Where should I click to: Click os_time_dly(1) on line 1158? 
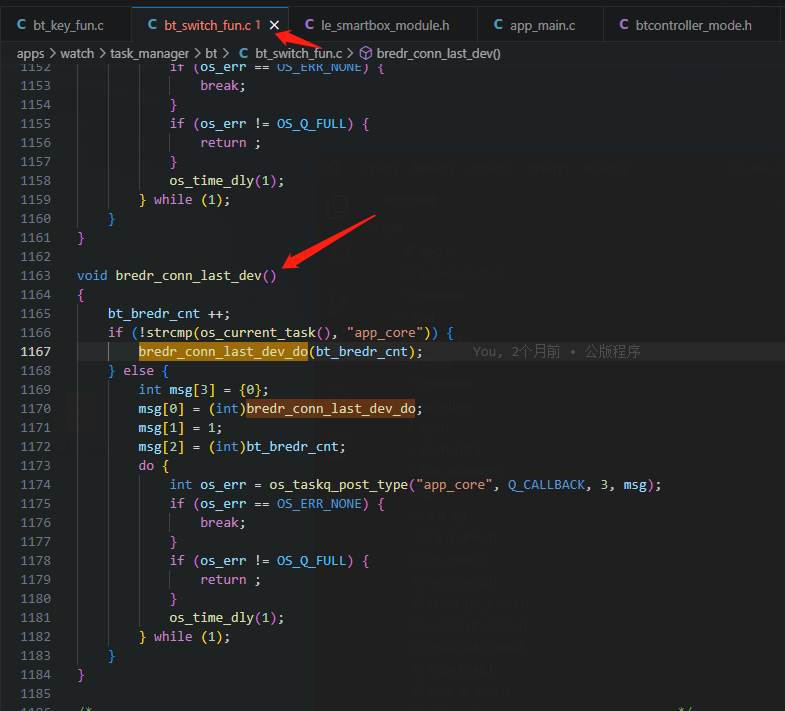(223, 181)
